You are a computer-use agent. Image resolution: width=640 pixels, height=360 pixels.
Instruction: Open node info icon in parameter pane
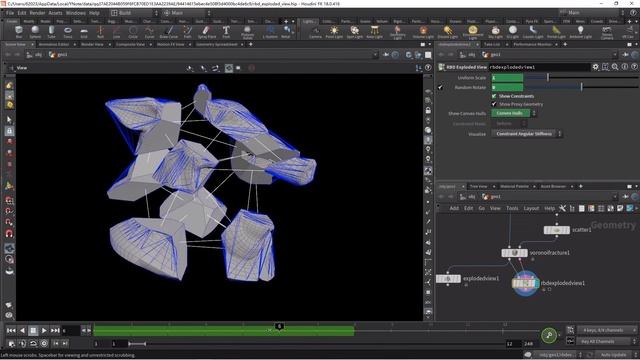[625, 67]
